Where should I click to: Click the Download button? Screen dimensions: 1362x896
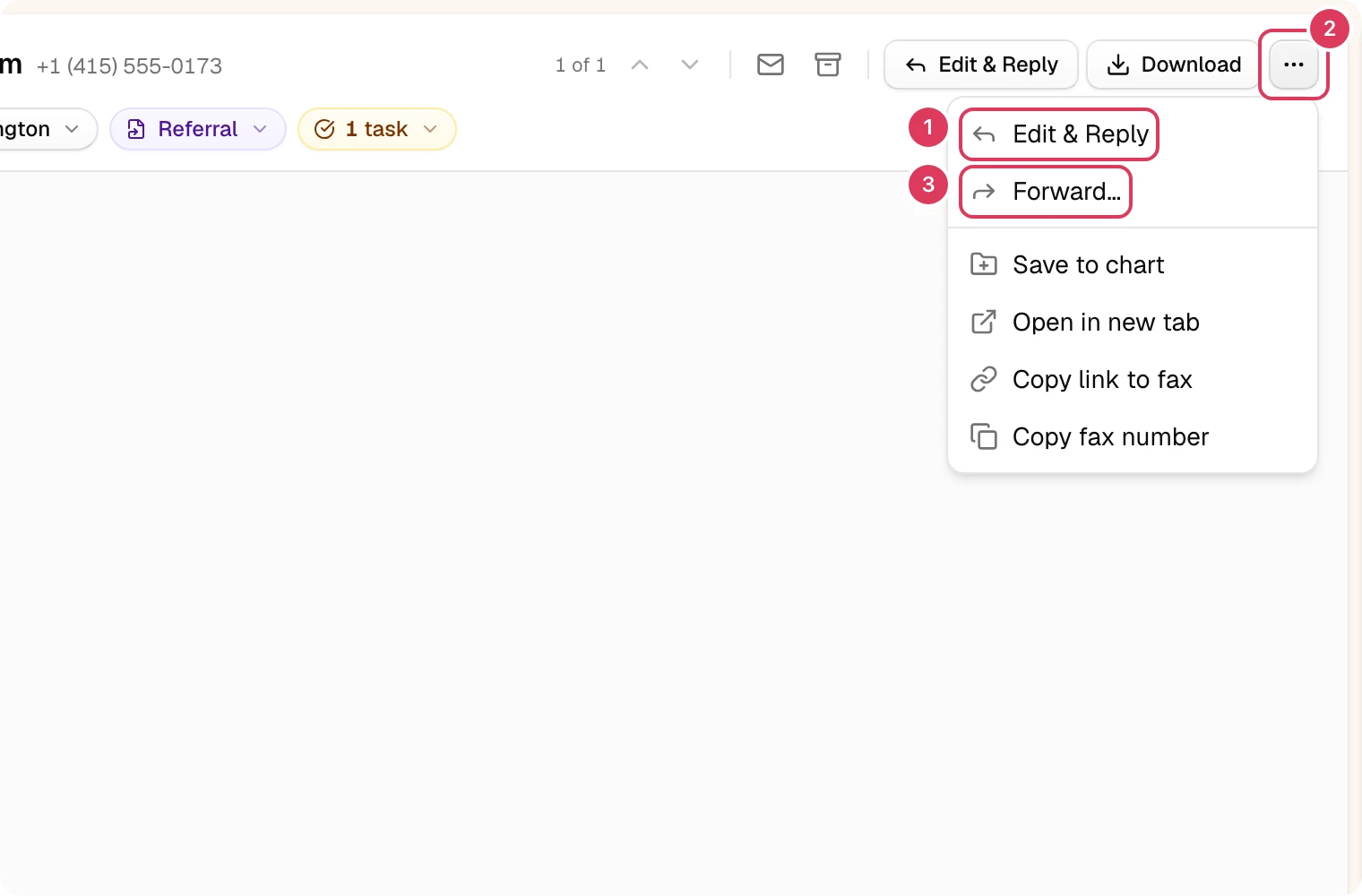pos(1174,65)
